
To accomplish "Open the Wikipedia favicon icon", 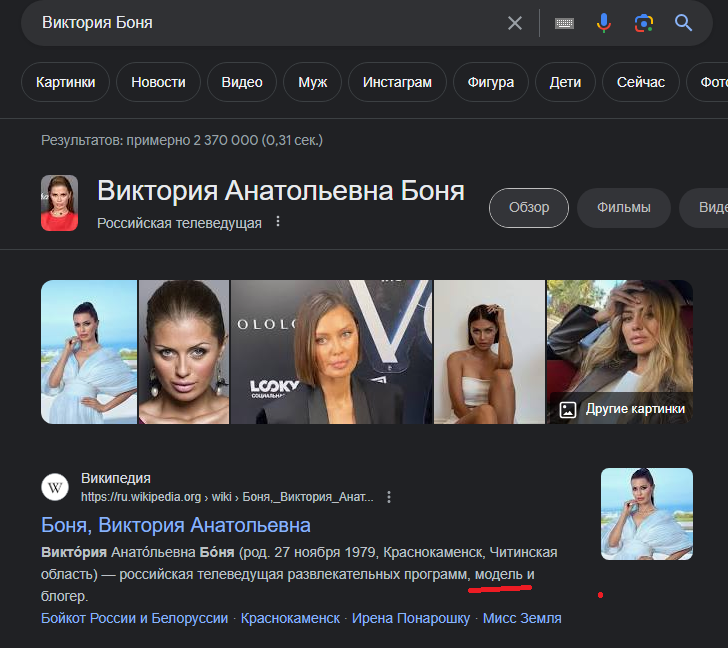I will (55, 487).
